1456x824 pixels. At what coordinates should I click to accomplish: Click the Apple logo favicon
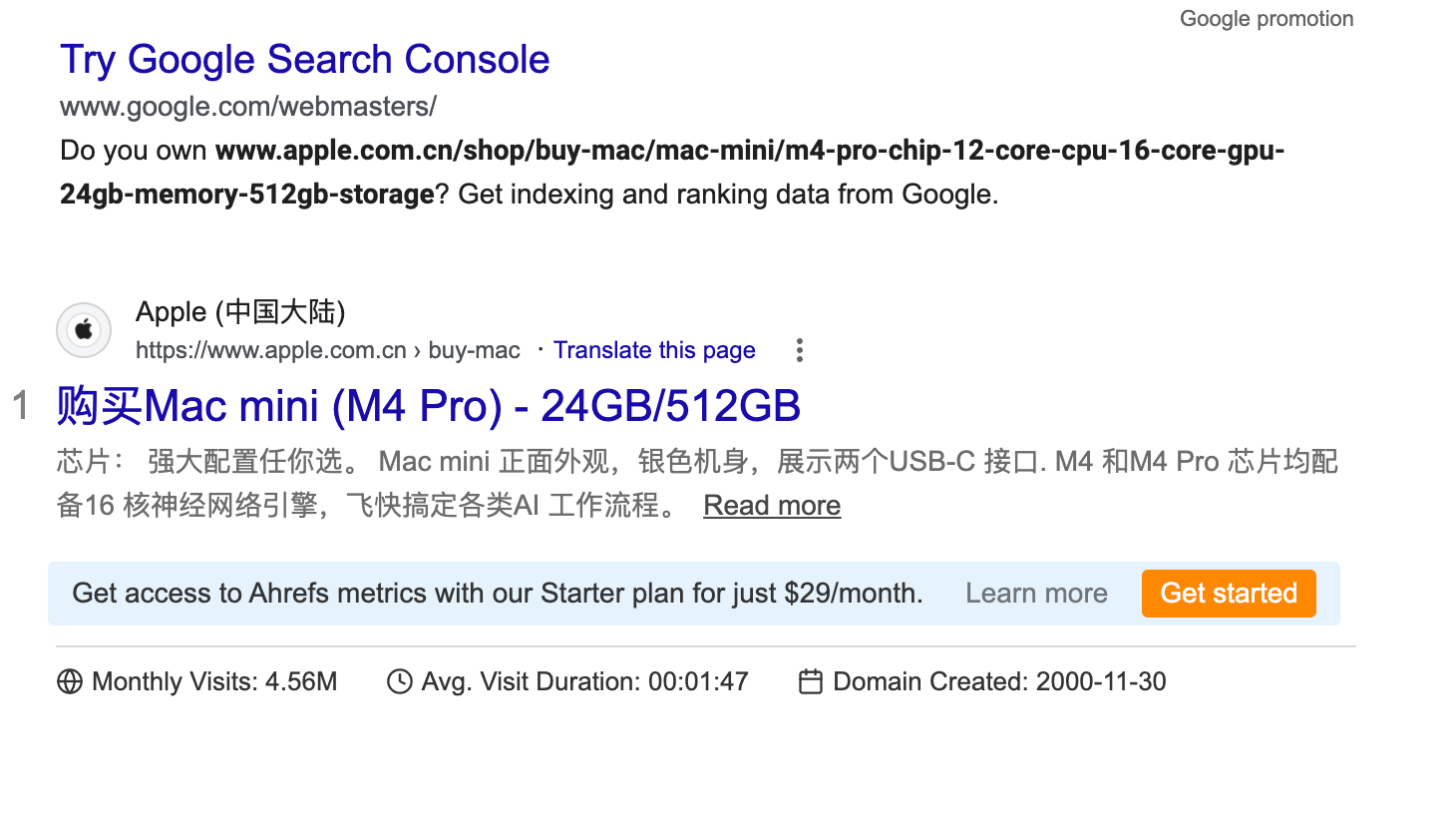pos(84,330)
